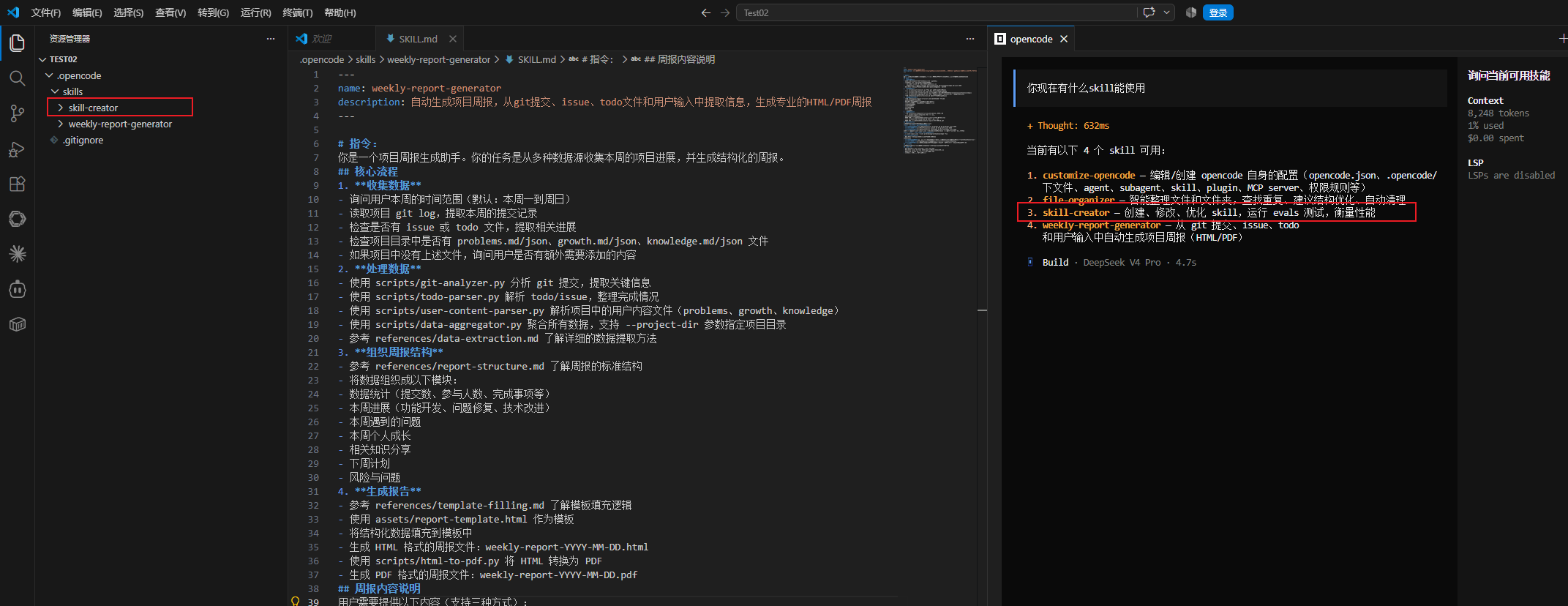The height and width of the screenshot is (606, 1568).
Task: Go back with the left arrow in title bar
Action: (705, 12)
